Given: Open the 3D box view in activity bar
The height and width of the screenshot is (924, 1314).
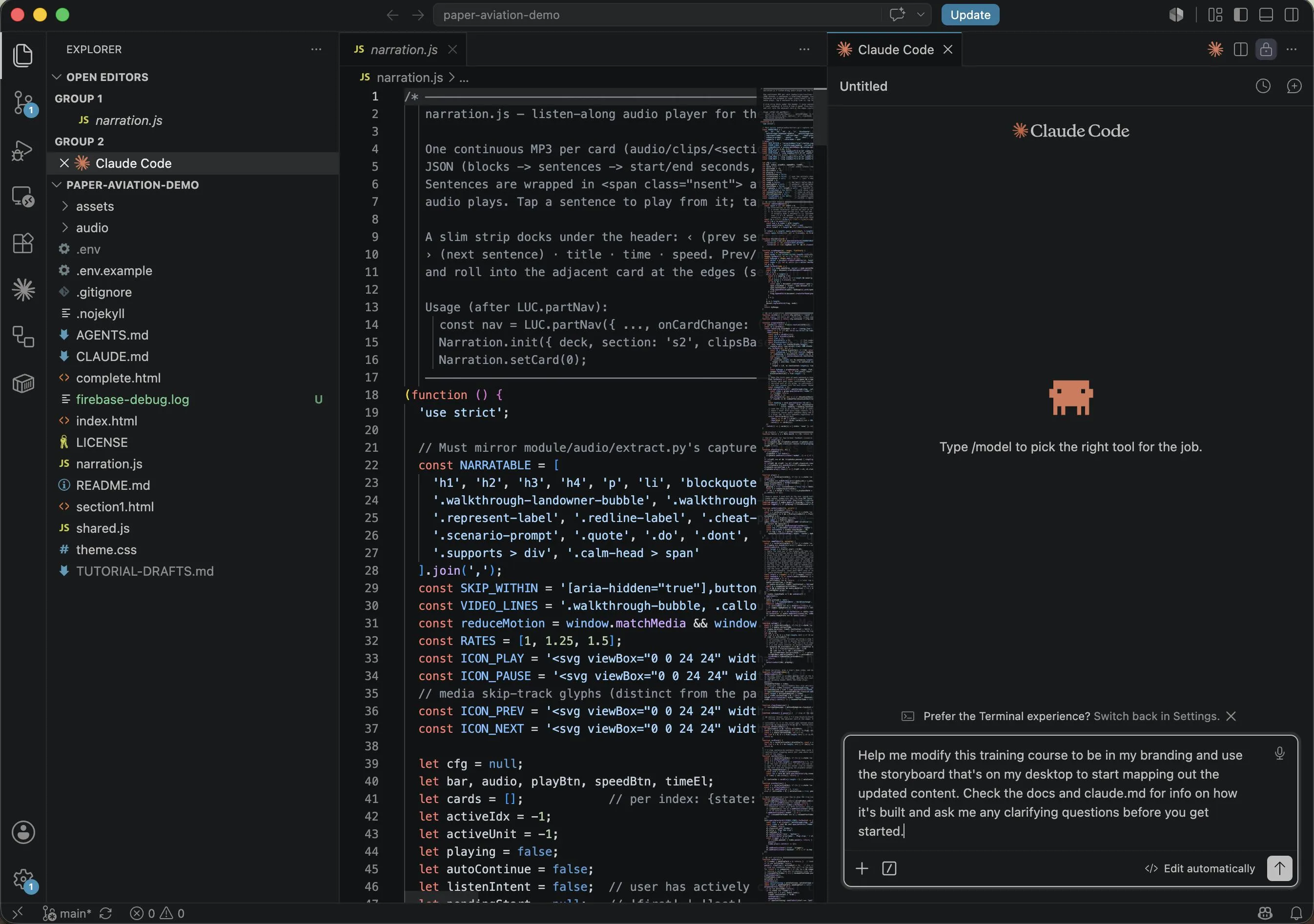Looking at the screenshot, I should (23, 383).
